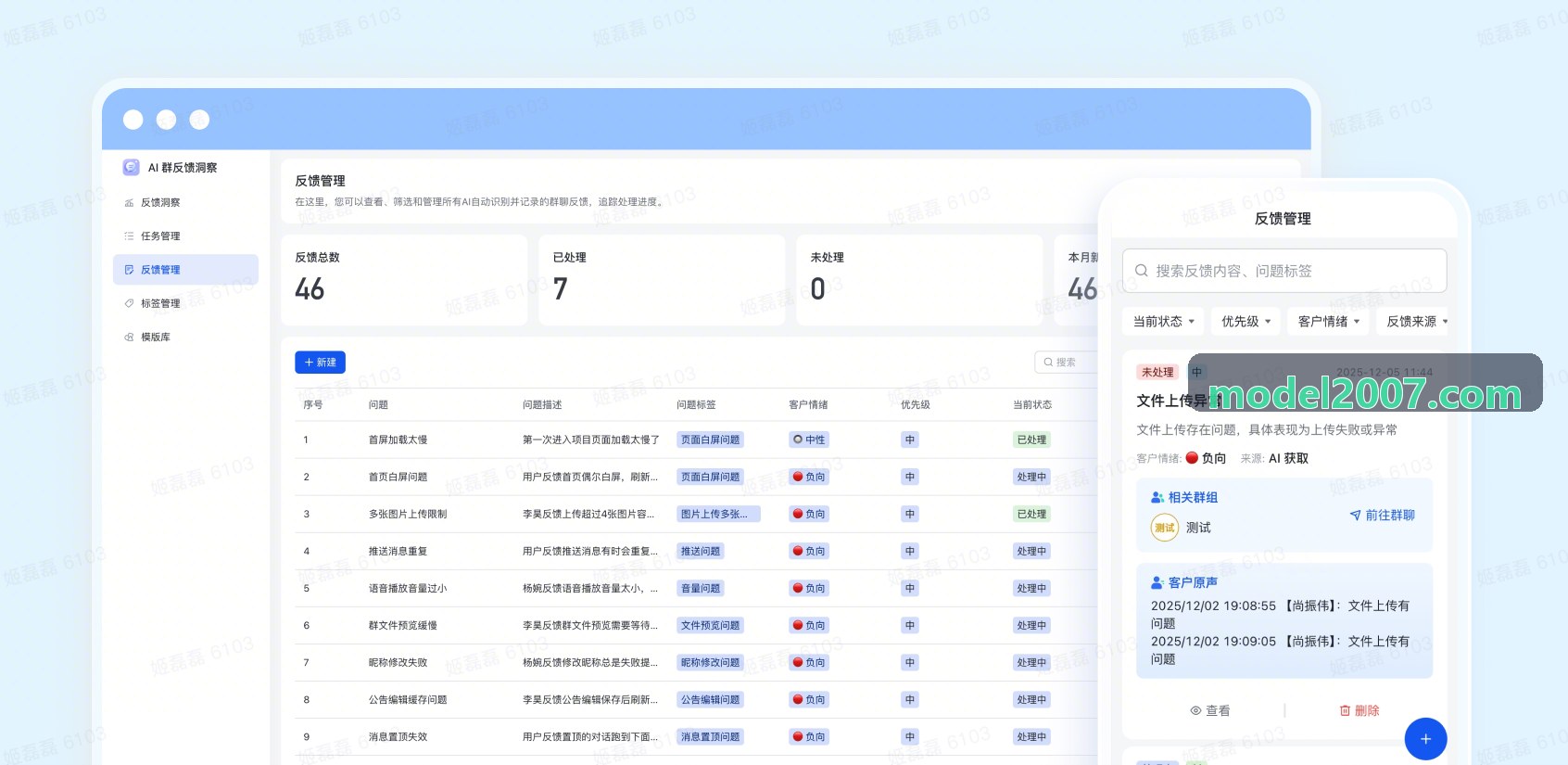Click the 公告编辑问题 tag in row 8
Viewport: 1568px width, 765px height.
tap(710, 699)
